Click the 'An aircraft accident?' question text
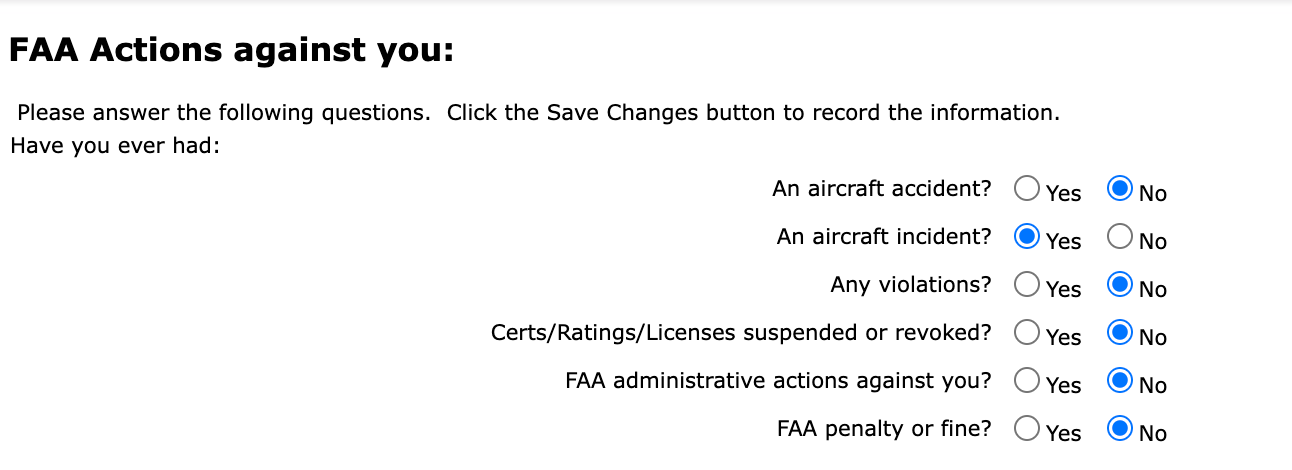Viewport: 1292px width, 470px height. coord(882,188)
